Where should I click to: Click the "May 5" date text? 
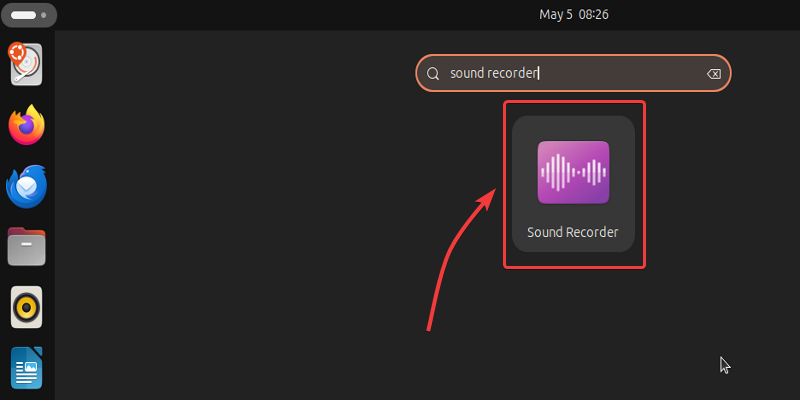pyautogui.click(x=554, y=15)
